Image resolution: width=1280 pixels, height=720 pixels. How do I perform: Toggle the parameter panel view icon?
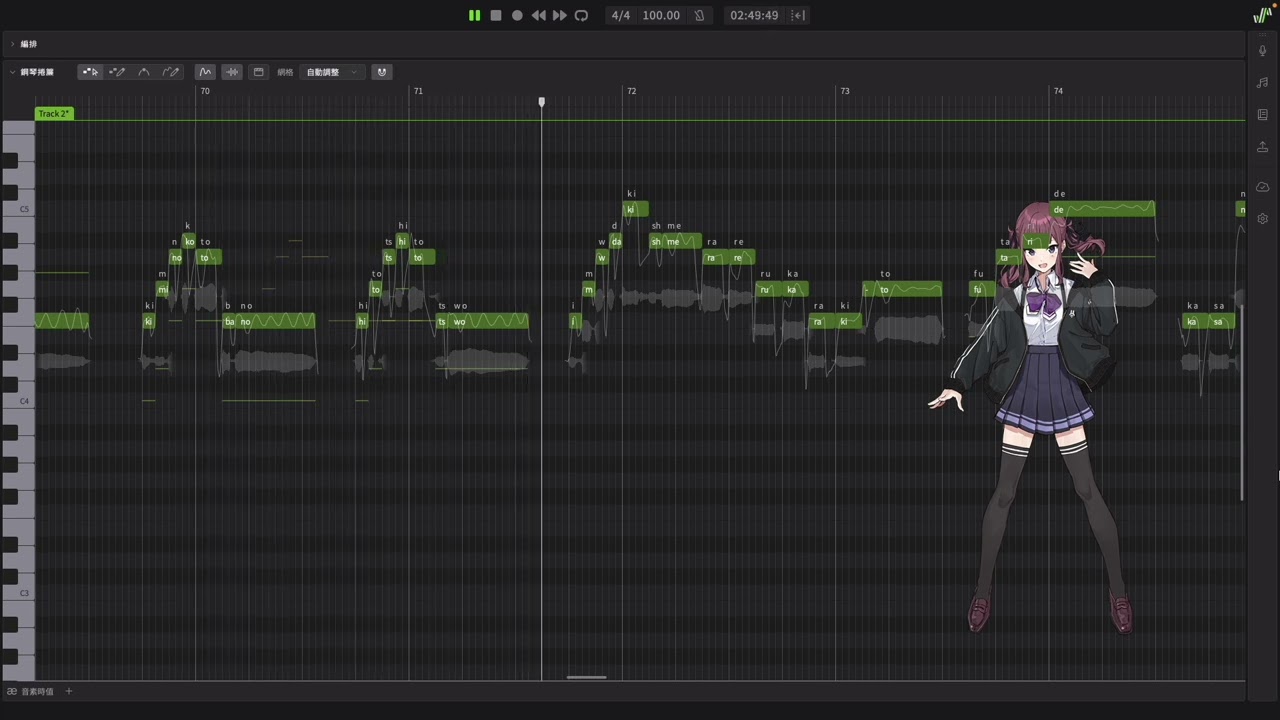pos(258,72)
